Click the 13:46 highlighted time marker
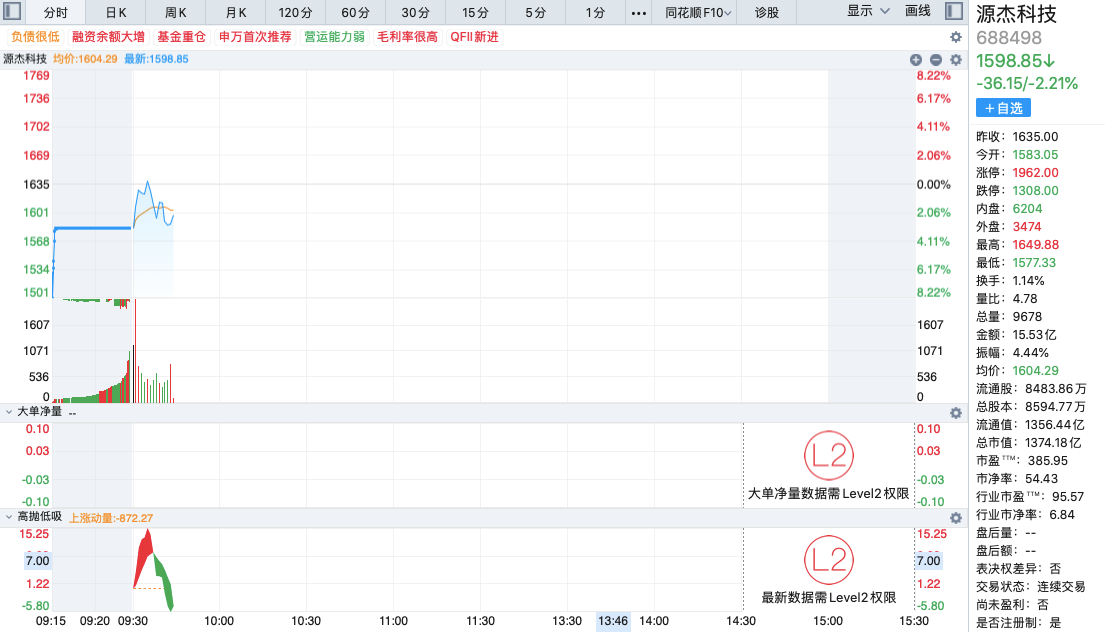This screenshot has height=632, width=1105. coord(612,621)
